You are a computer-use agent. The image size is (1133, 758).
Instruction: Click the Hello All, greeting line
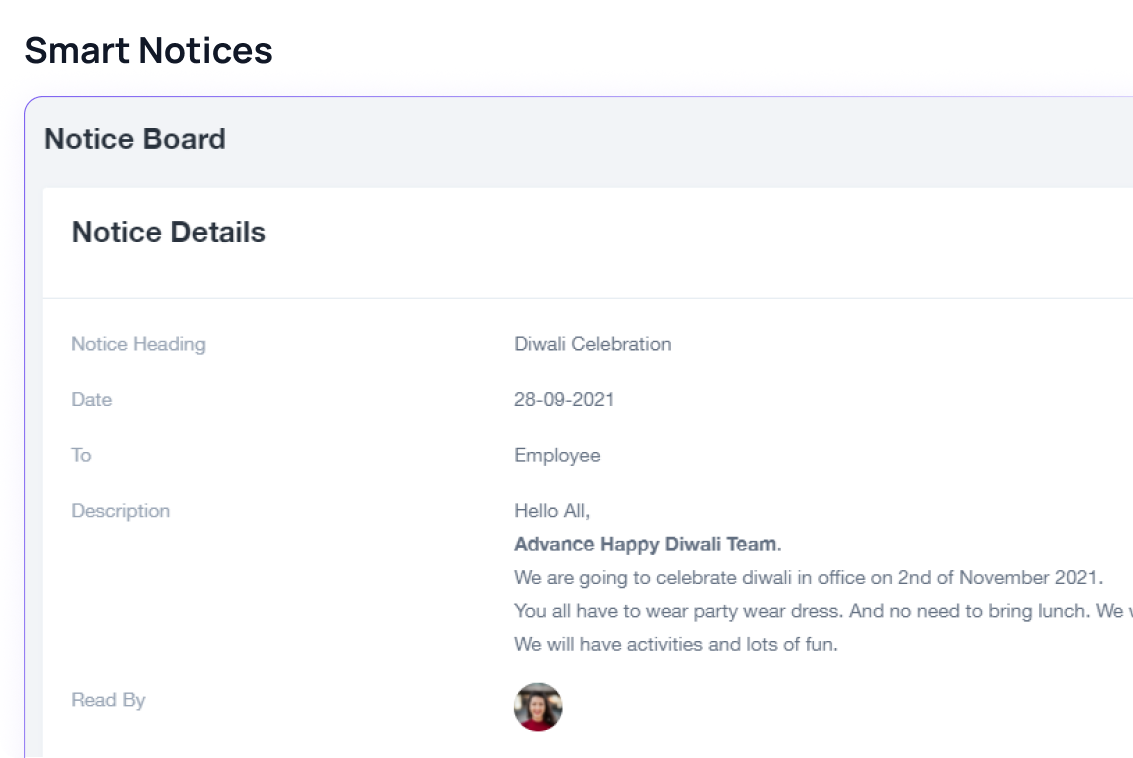tap(552, 511)
